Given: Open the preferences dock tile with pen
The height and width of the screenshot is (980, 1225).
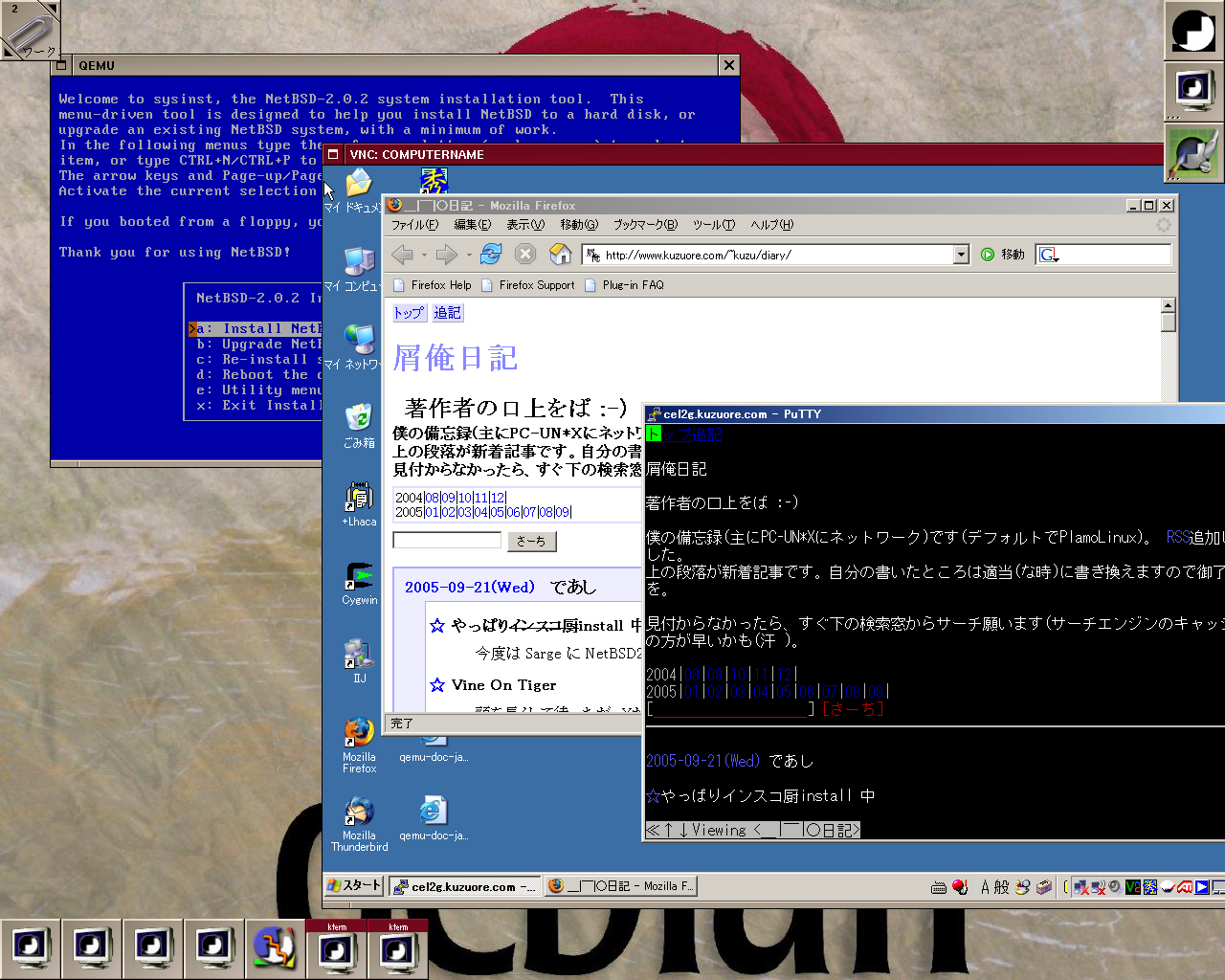Looking at the screenshot, I should 1193,152.
